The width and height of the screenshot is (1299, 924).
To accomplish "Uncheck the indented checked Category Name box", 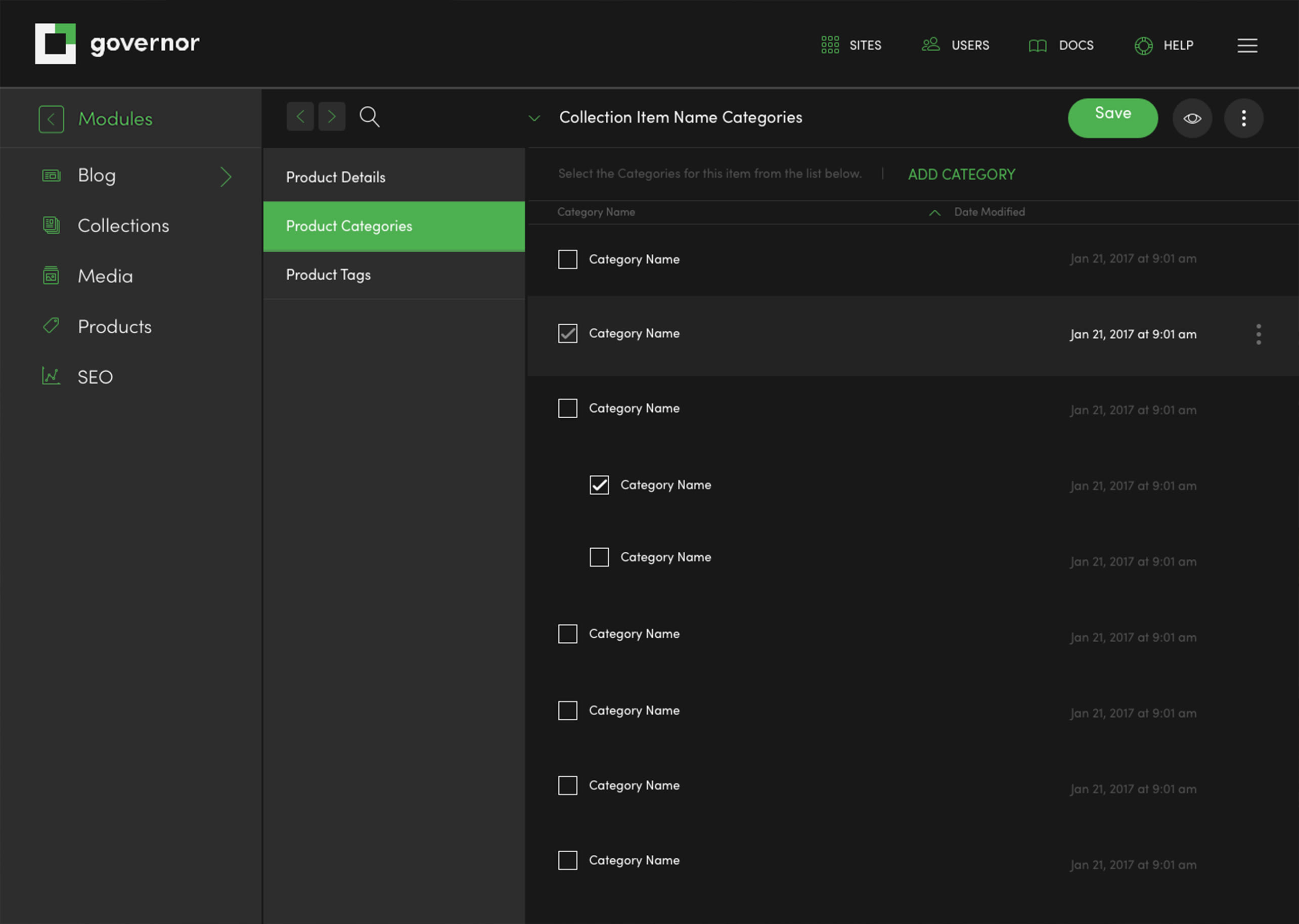I will [x=599, y=485].
